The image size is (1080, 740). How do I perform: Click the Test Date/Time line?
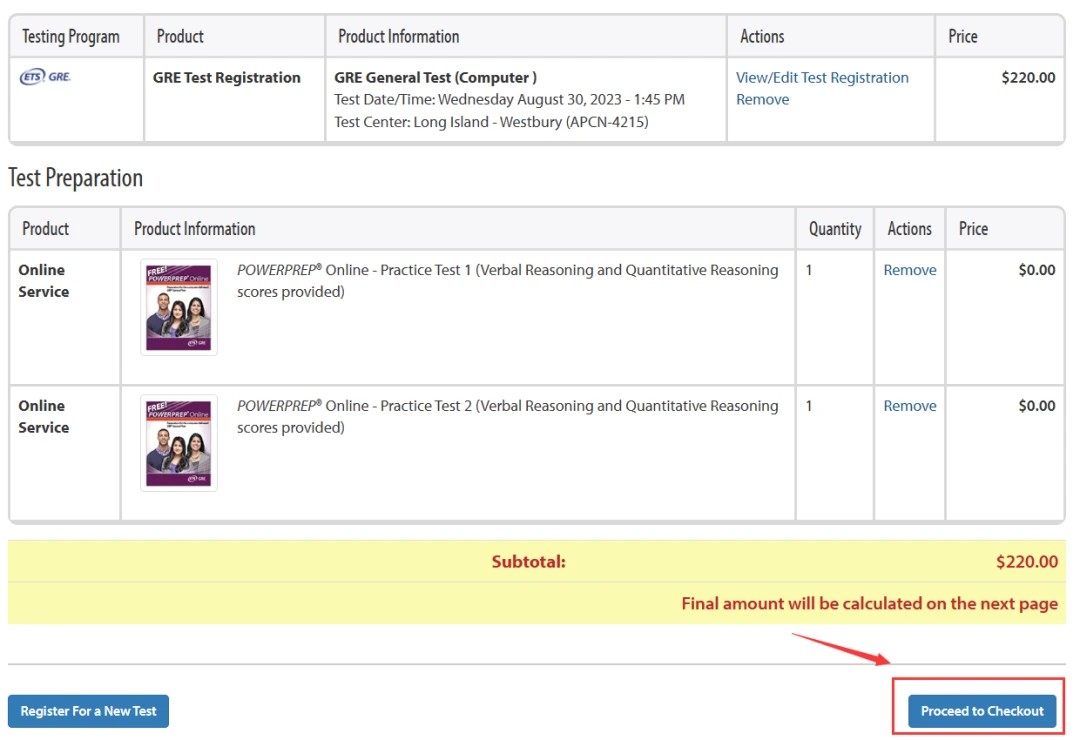[x=509, y=100]
